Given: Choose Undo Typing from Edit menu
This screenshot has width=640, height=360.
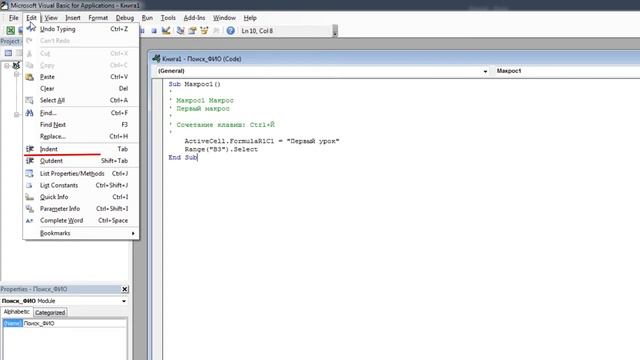Looking at the screenshot, I should [81, 29].
